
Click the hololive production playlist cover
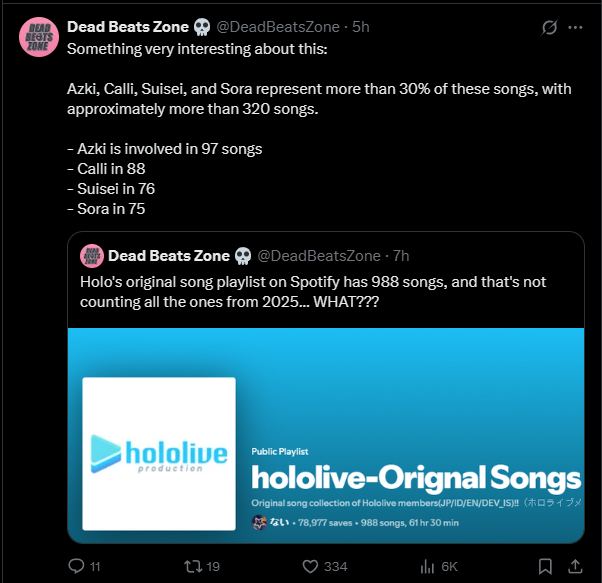tap(159, 453)
